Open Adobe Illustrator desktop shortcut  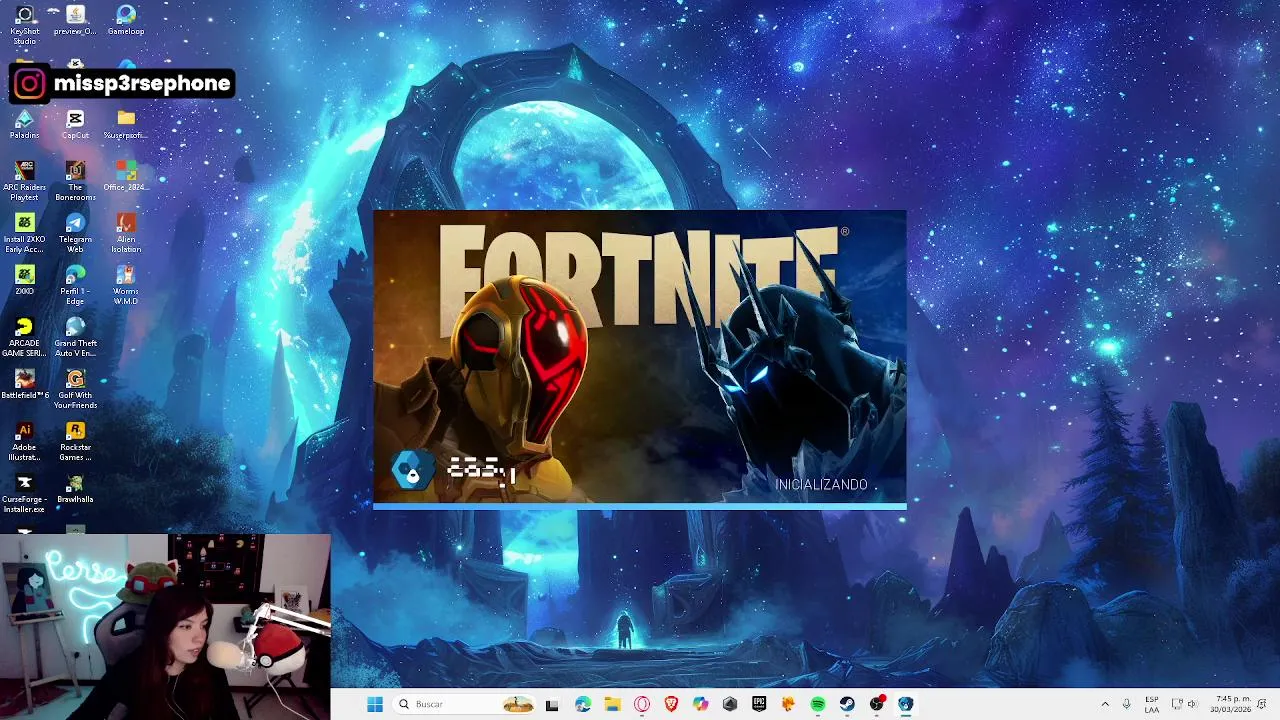[24, 442]
